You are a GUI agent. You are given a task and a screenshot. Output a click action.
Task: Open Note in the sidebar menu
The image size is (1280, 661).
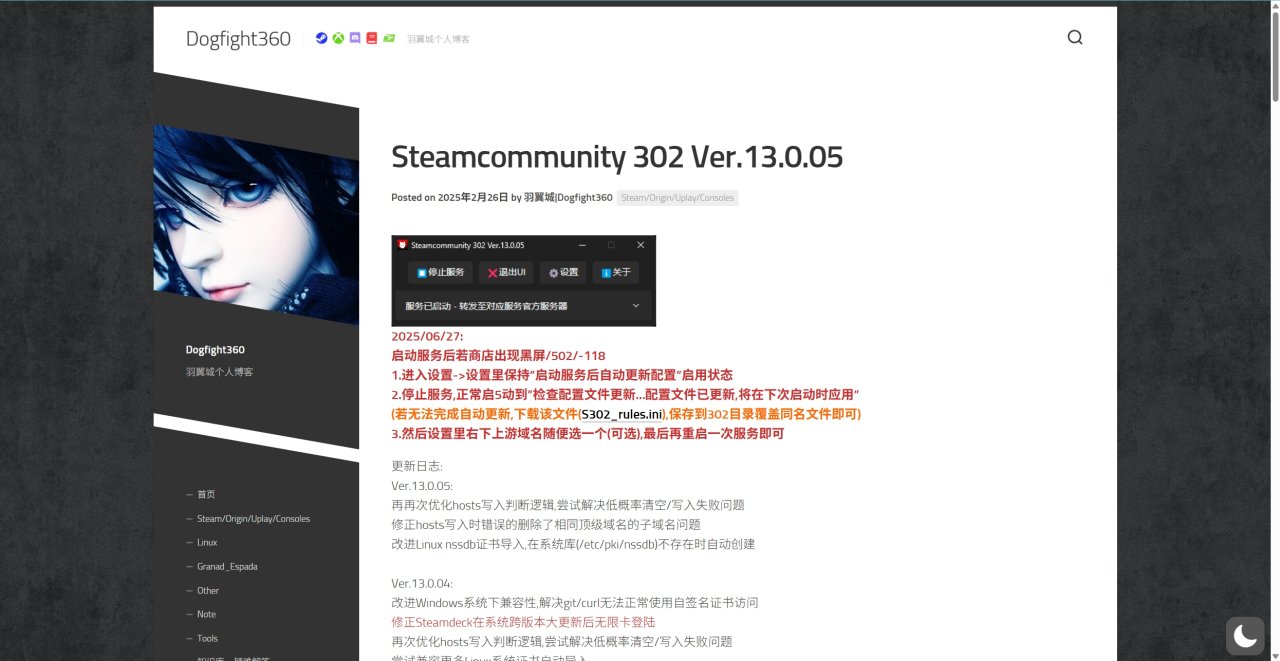click(206, 614)
